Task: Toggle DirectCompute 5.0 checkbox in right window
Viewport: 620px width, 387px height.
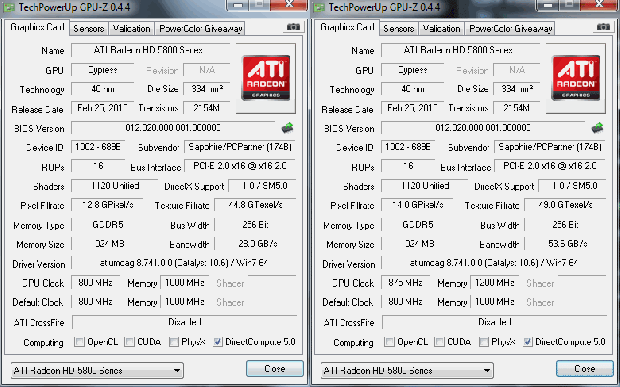Action: (x=527, y=342)
